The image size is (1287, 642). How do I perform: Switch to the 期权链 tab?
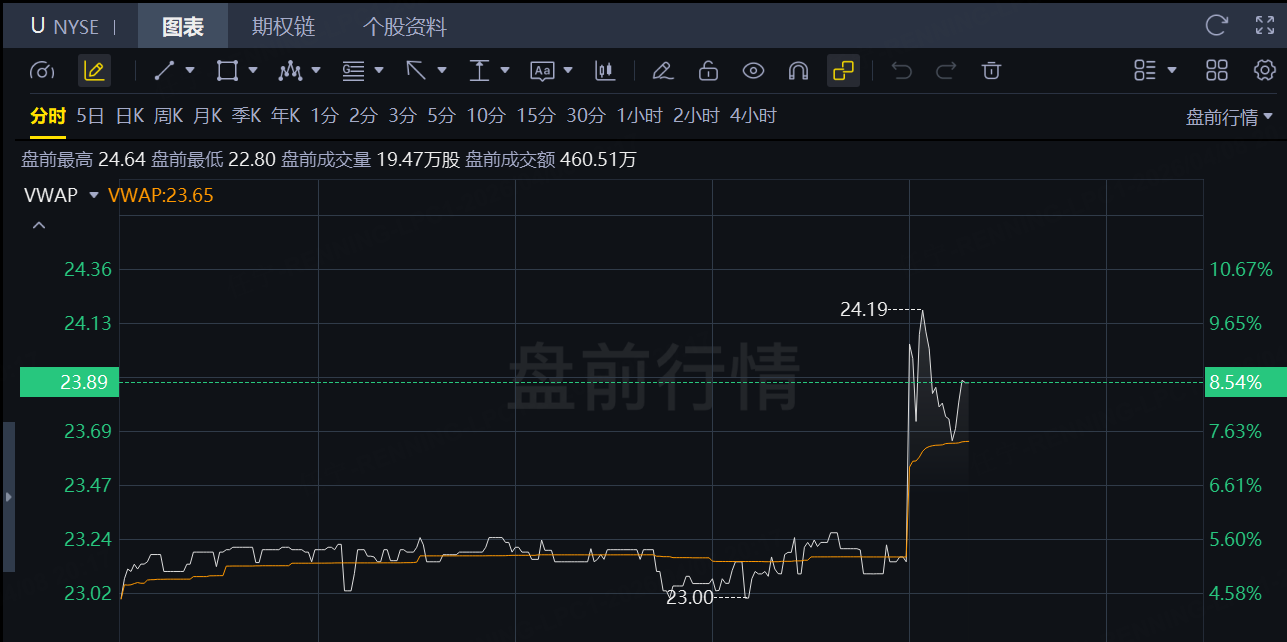283,26
